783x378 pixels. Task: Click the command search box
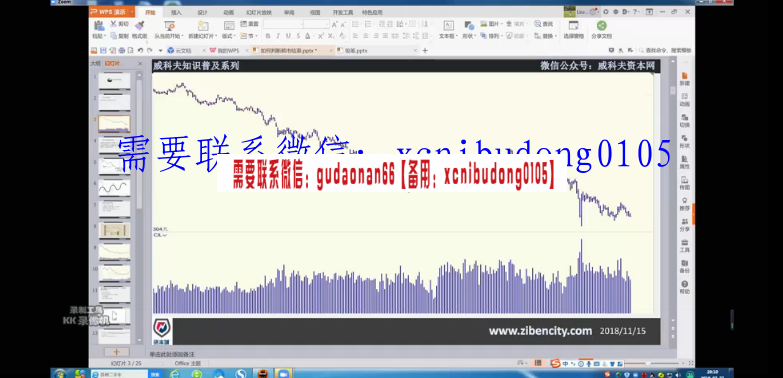[x=665, y=50]
